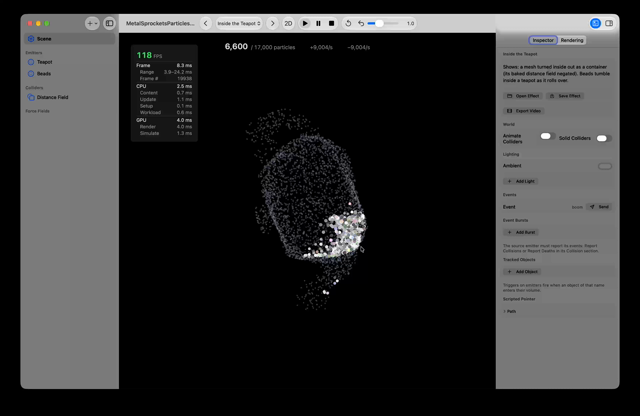Click the -9,004/s death rate text

click(x=359, y=47)
